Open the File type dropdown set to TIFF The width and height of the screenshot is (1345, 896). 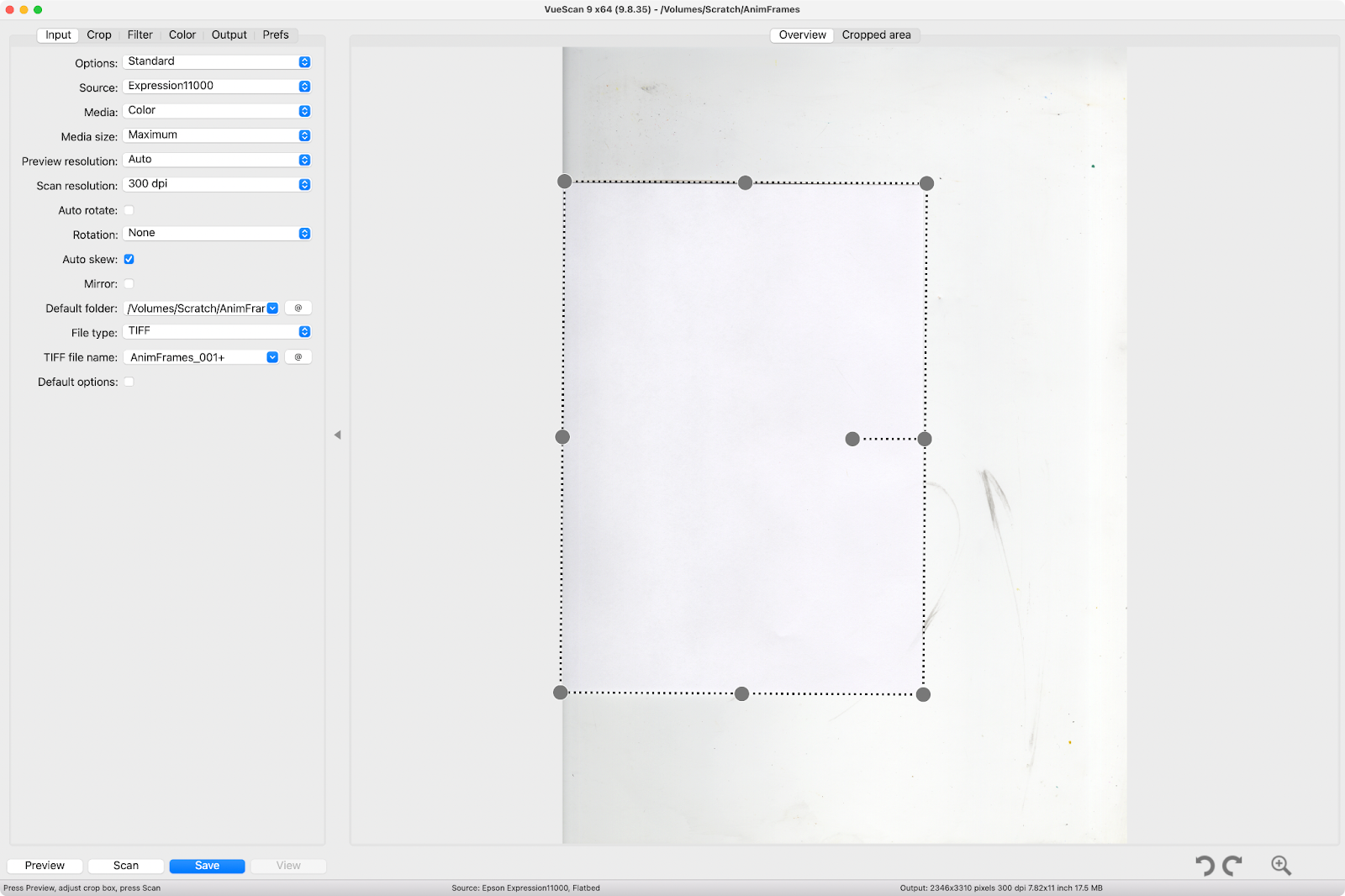(x=217, y=332)
